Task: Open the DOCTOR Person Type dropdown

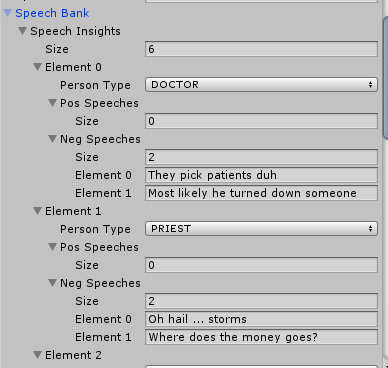Action: 261,85
